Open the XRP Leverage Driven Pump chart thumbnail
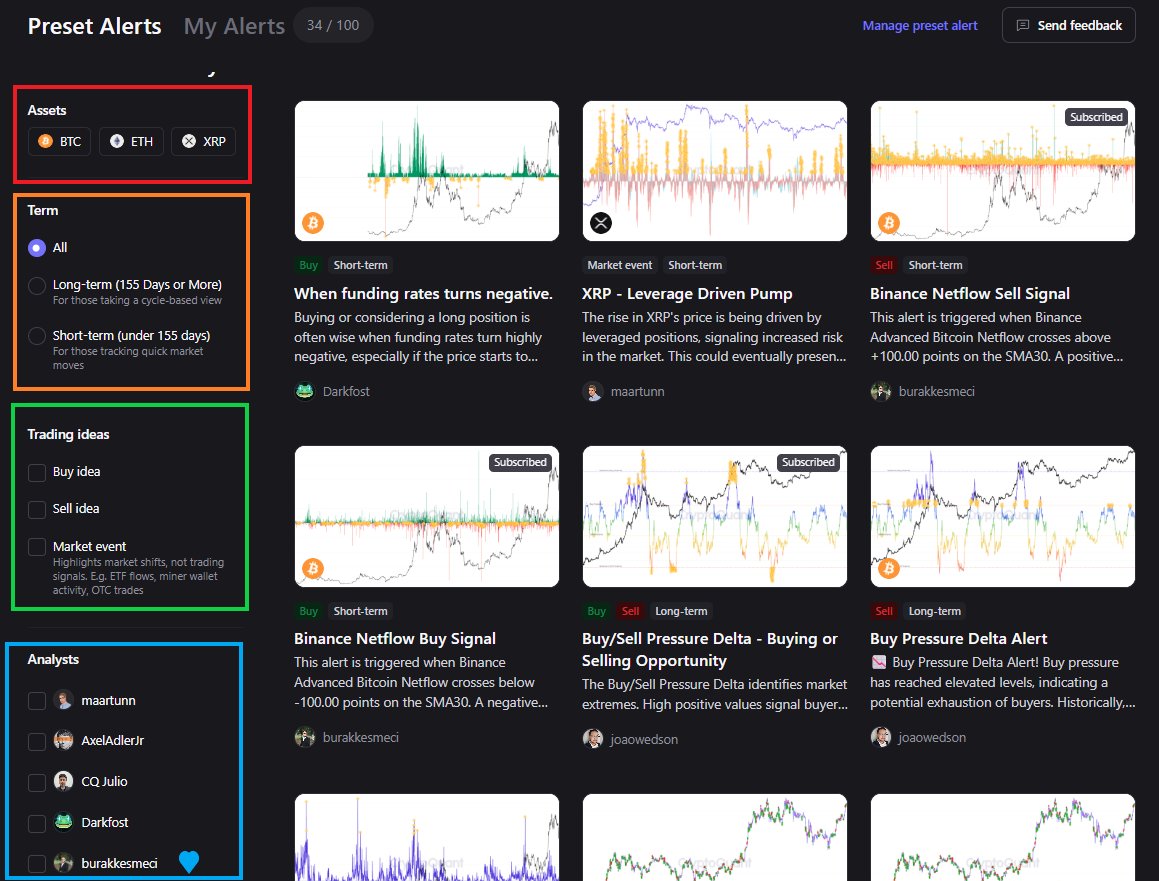The width and height of the screenshot is (1159, 881). click(715, 171)
